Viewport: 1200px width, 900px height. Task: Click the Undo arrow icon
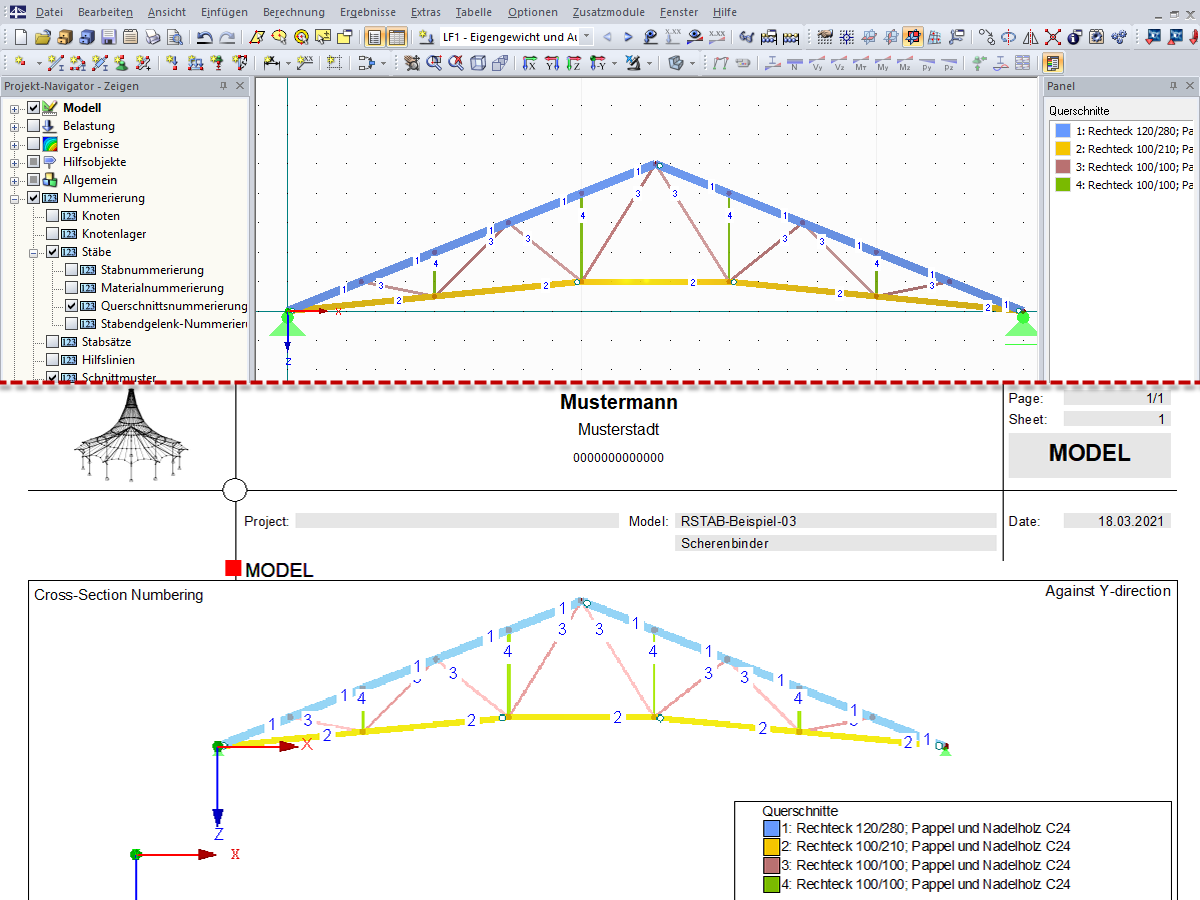(x=205, y=37)
